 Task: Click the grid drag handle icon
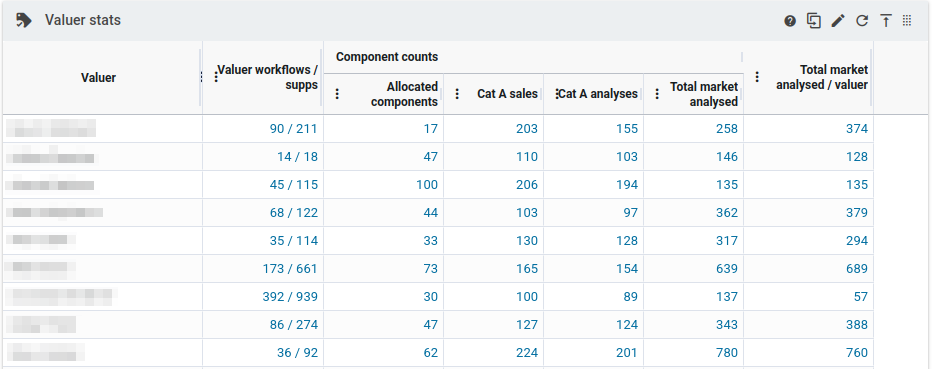tap(907, 20)
